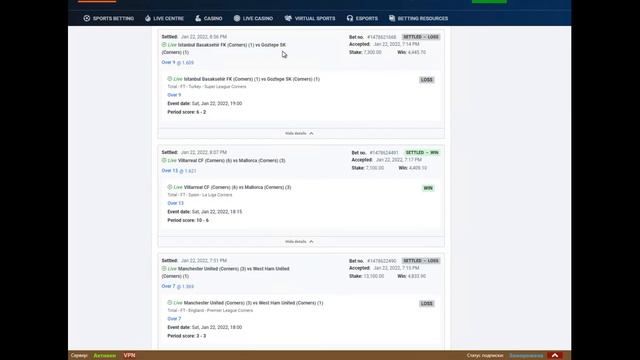Click the green server status text in bottom bar
The width and height of the screenshot is (640, 360).
104,356
